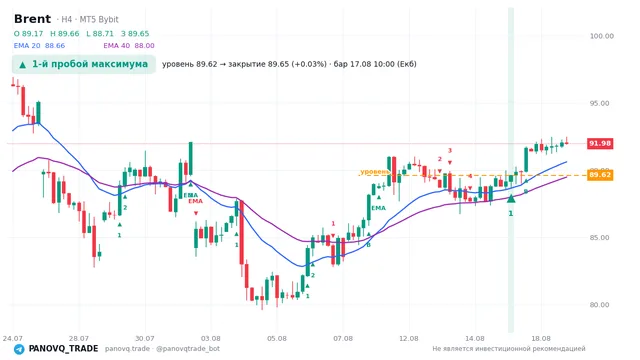Click the red '4' signal marker
This screenshot has width=640, height=360.
coord(470,176)
